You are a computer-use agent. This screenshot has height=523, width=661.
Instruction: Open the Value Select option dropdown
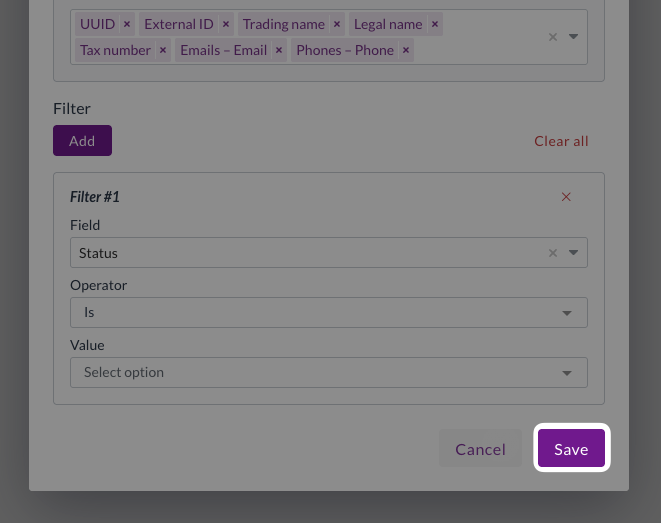coord(328,372)
